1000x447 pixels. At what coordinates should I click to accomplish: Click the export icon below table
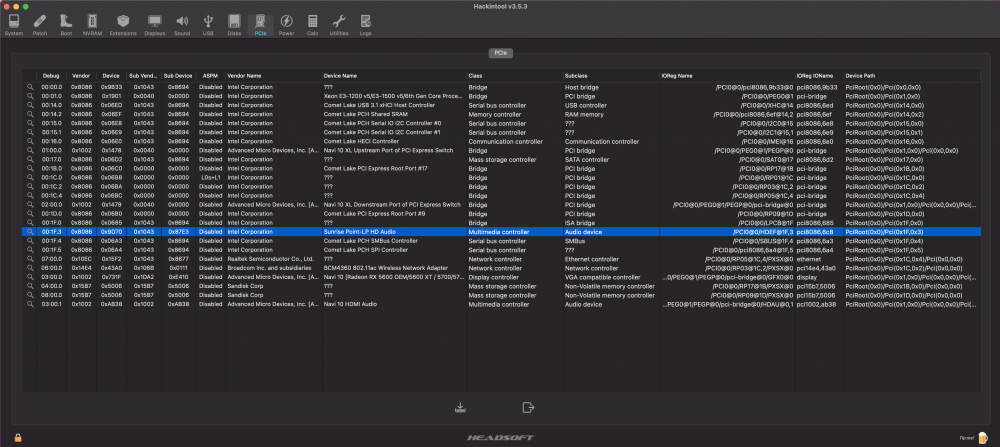point(527,407)
